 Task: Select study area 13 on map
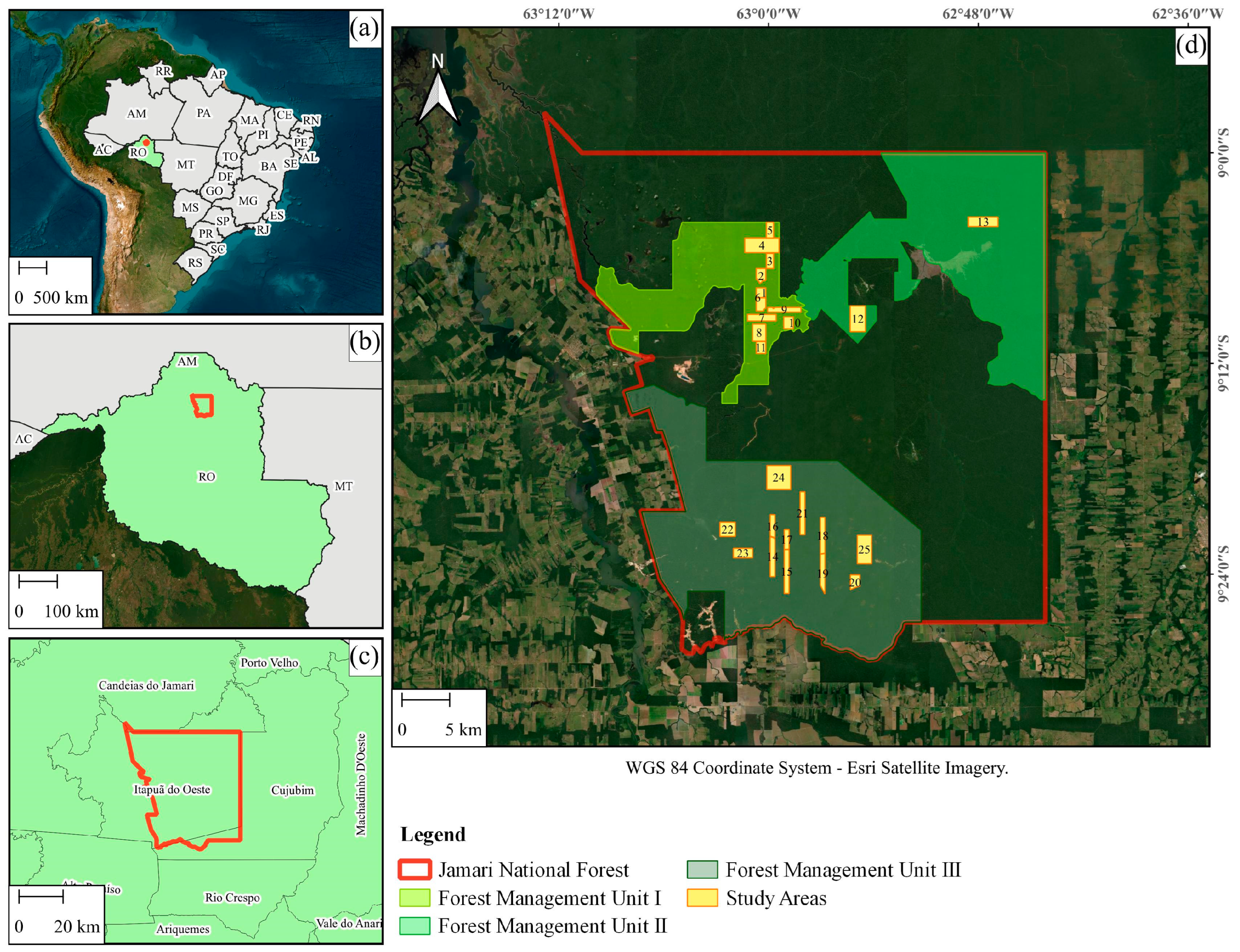[982, 222]
